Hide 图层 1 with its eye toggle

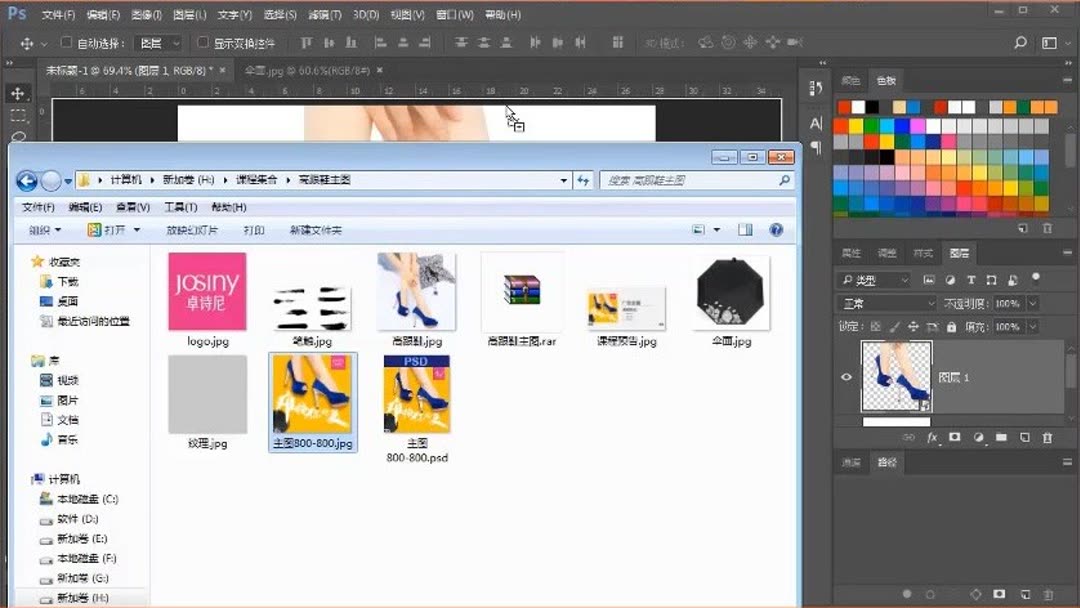(846, 376)
